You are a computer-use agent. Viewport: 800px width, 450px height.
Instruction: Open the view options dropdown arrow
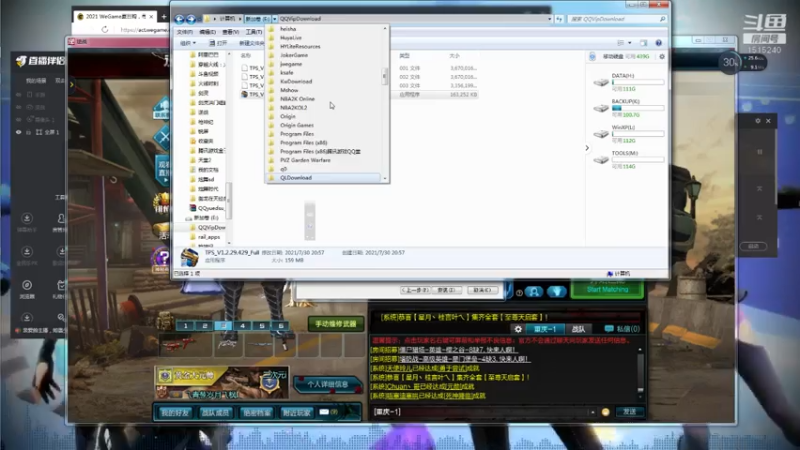pos(630,43)
